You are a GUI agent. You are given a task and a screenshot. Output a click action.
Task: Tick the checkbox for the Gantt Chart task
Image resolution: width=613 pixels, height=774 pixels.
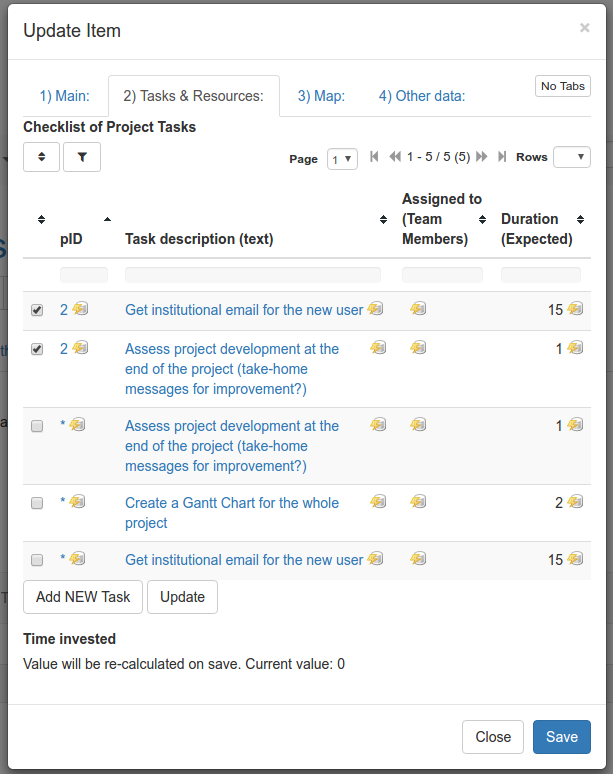coord(37,503)
